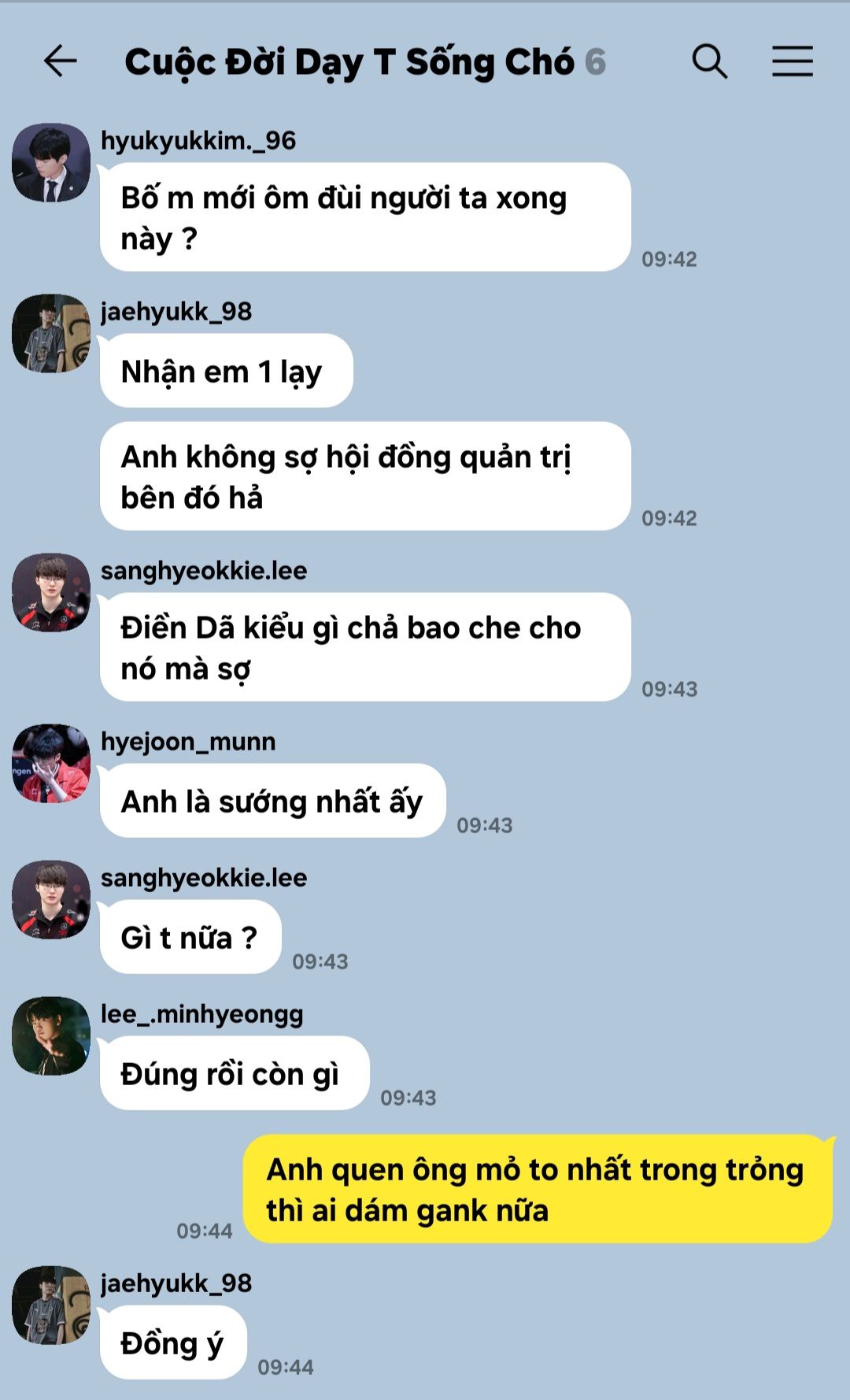Select the "Anh là sướng nhất ấy" bubble
The width and height of the screenshot is (850, 1400).
[272, 801]
